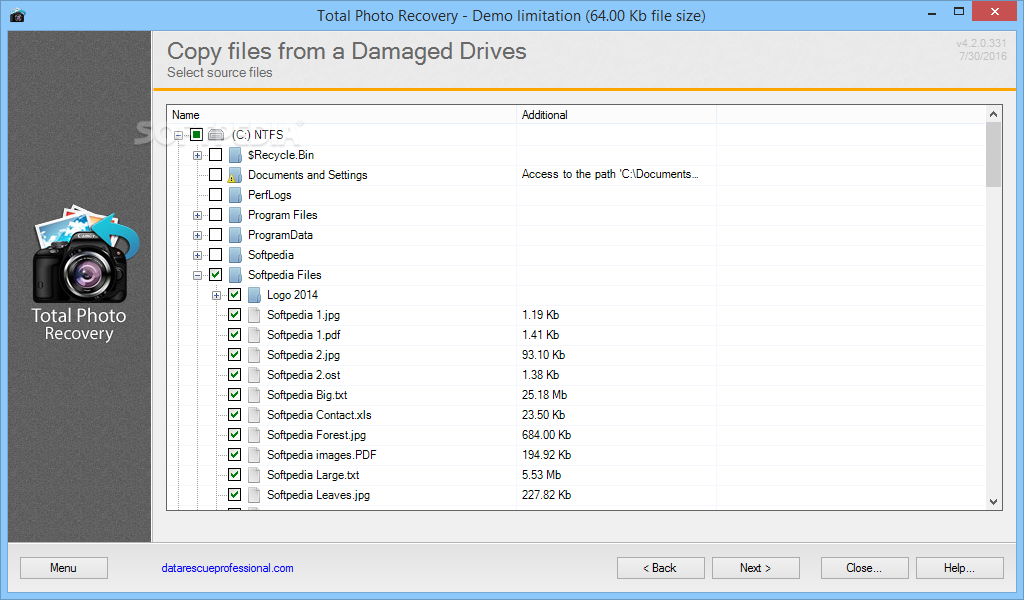Click the Close... button
Image resolution: width=1024 pixels, height=600 pixels.
(x=864, y=568)
